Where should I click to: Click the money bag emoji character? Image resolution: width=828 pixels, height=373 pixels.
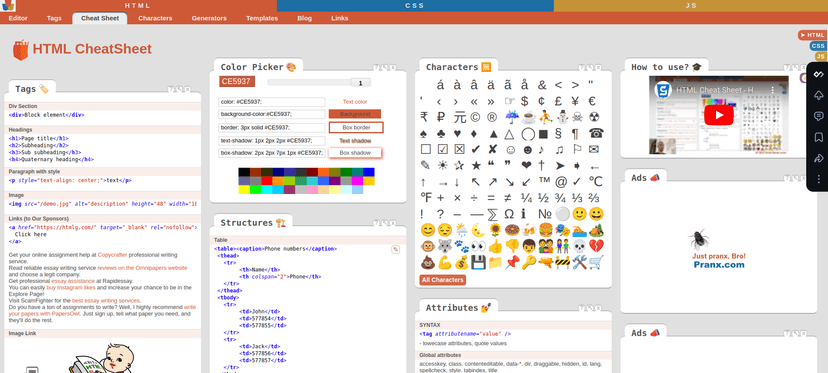(461, 263)
